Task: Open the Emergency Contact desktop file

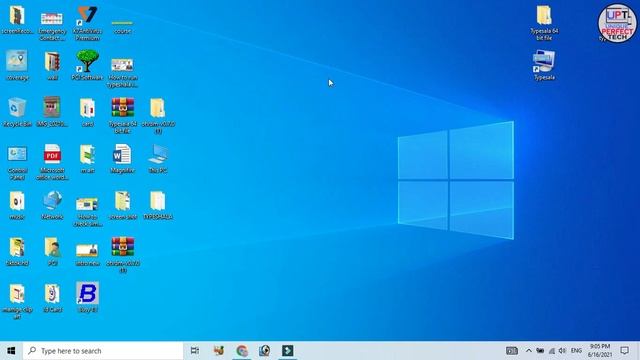Action: click(52, 25)
